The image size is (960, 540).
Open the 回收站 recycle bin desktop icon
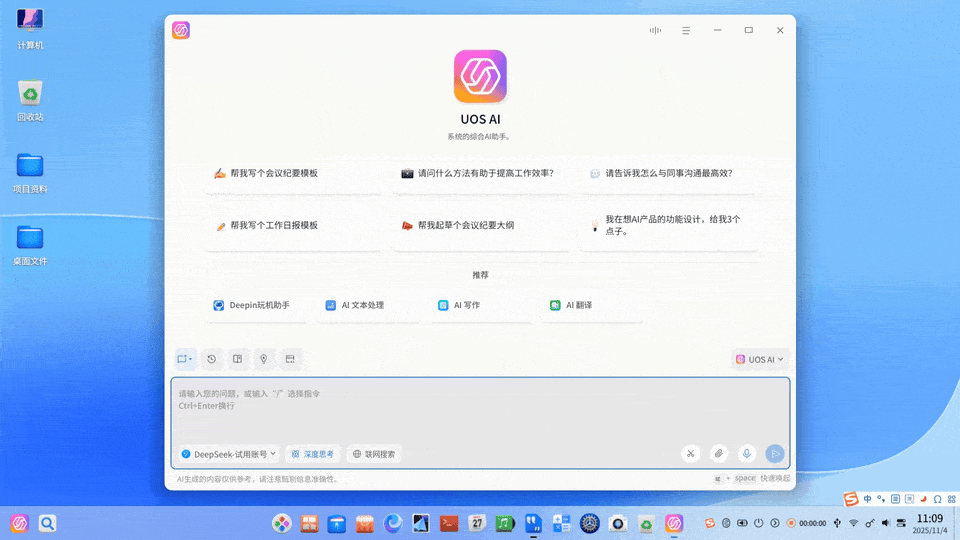coord(30,100)
